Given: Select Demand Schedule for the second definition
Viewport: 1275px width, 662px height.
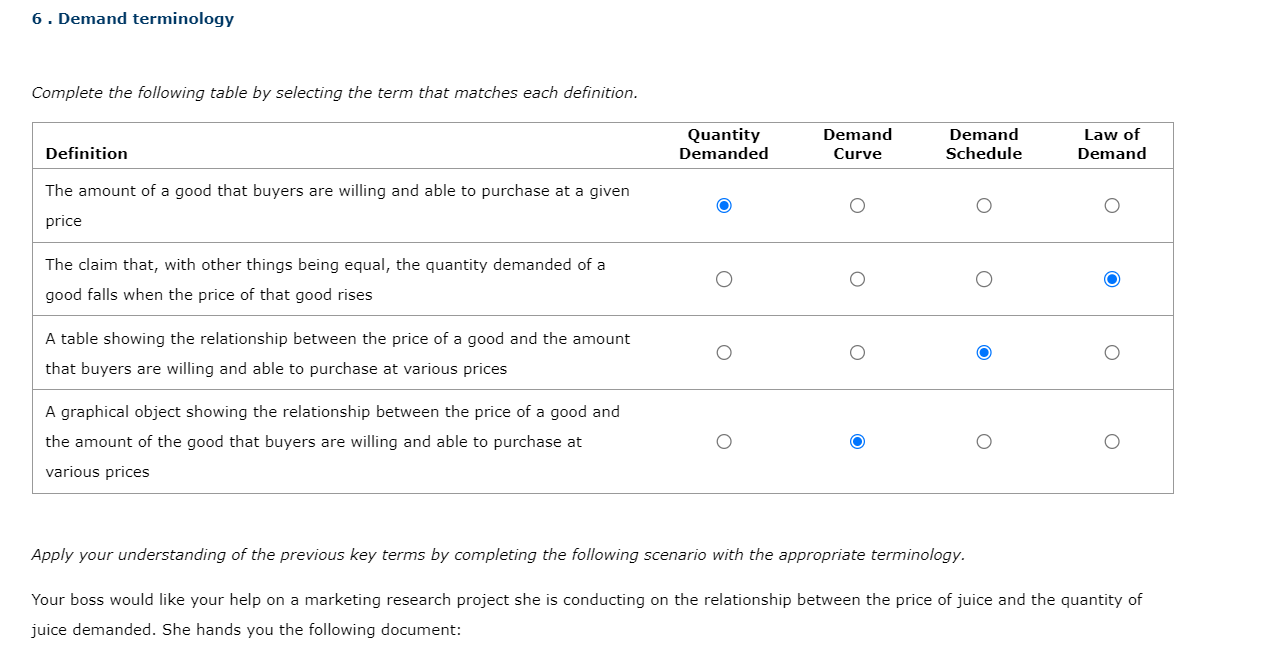Looking at the screenshot, I should (984, 279).
